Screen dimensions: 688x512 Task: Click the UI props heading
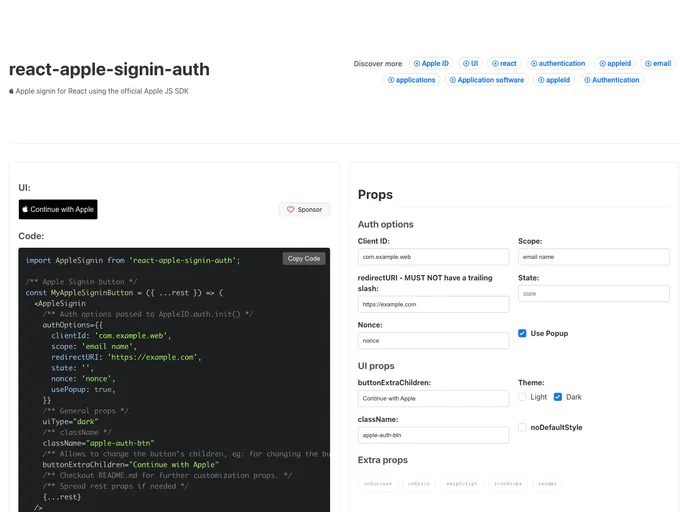coord(376,366)
